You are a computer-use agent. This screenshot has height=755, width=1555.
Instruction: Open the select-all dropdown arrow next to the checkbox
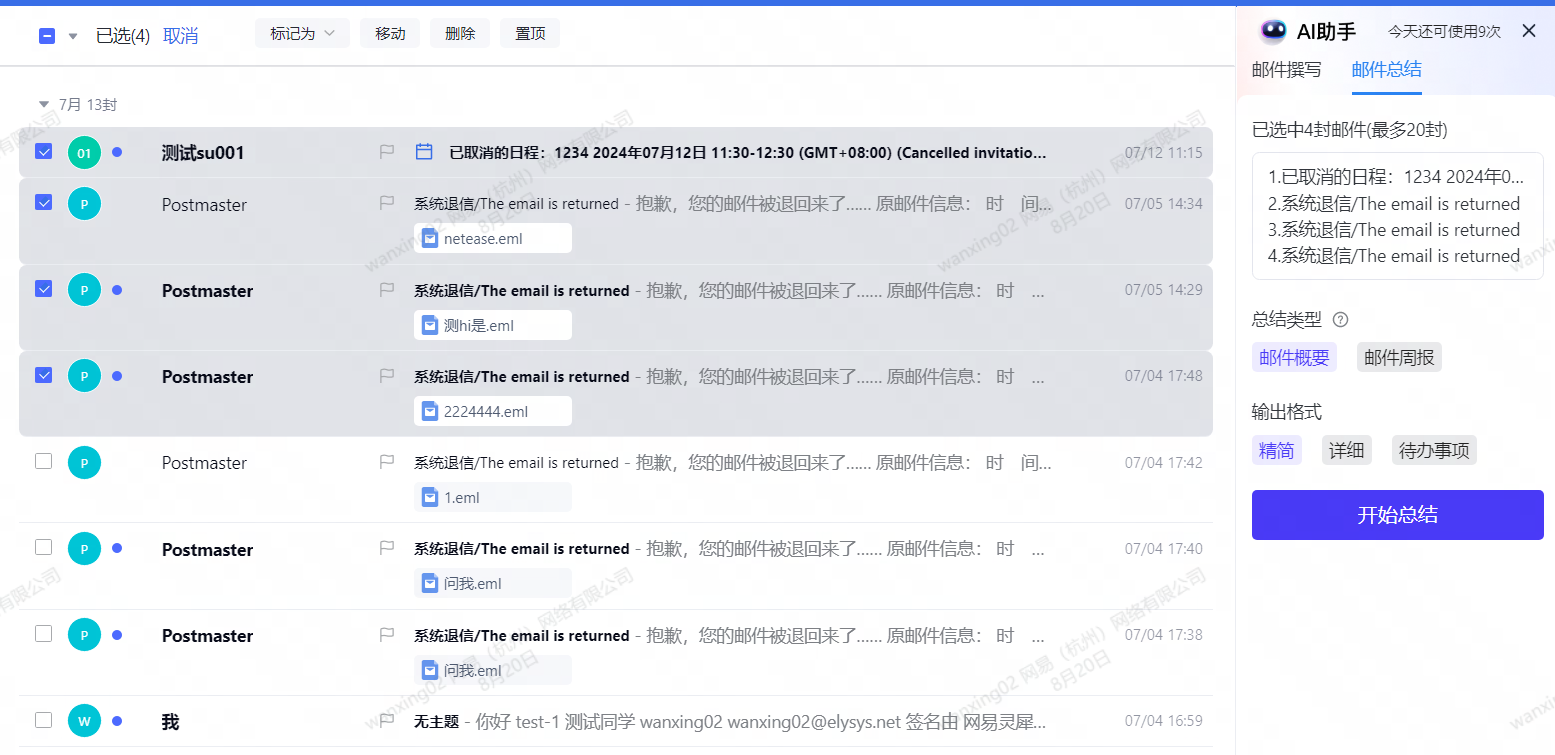coord(72,37)
